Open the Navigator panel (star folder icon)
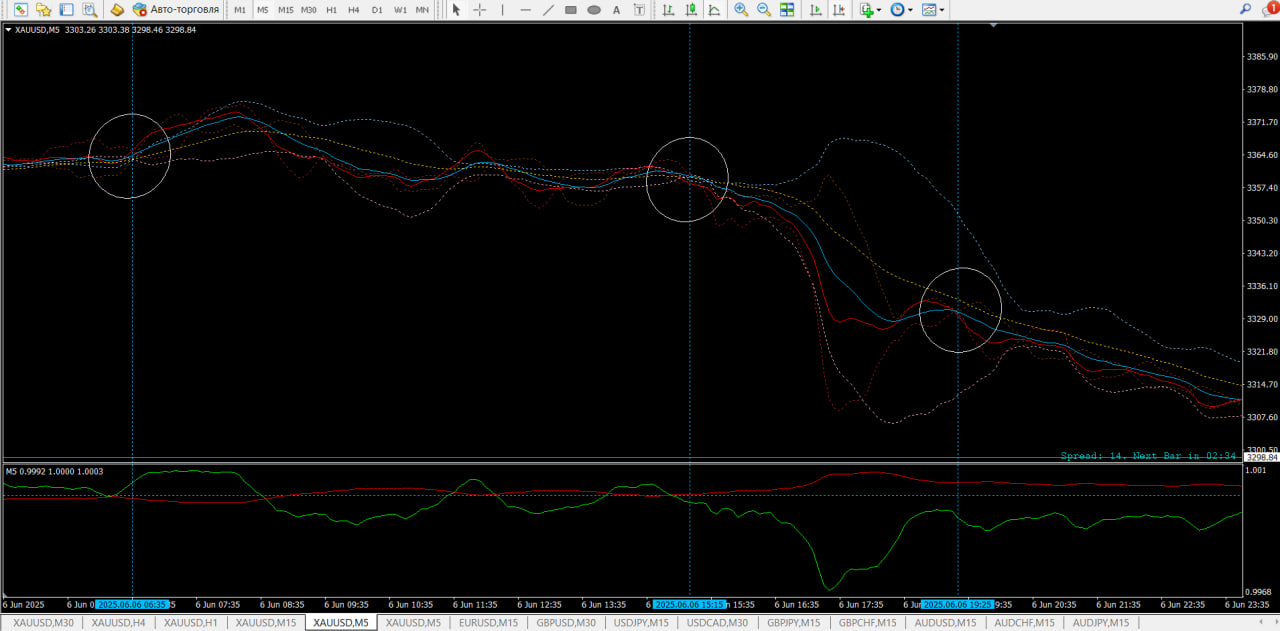This screenshot has height=631, width=1280. click(x=43, y=10)
